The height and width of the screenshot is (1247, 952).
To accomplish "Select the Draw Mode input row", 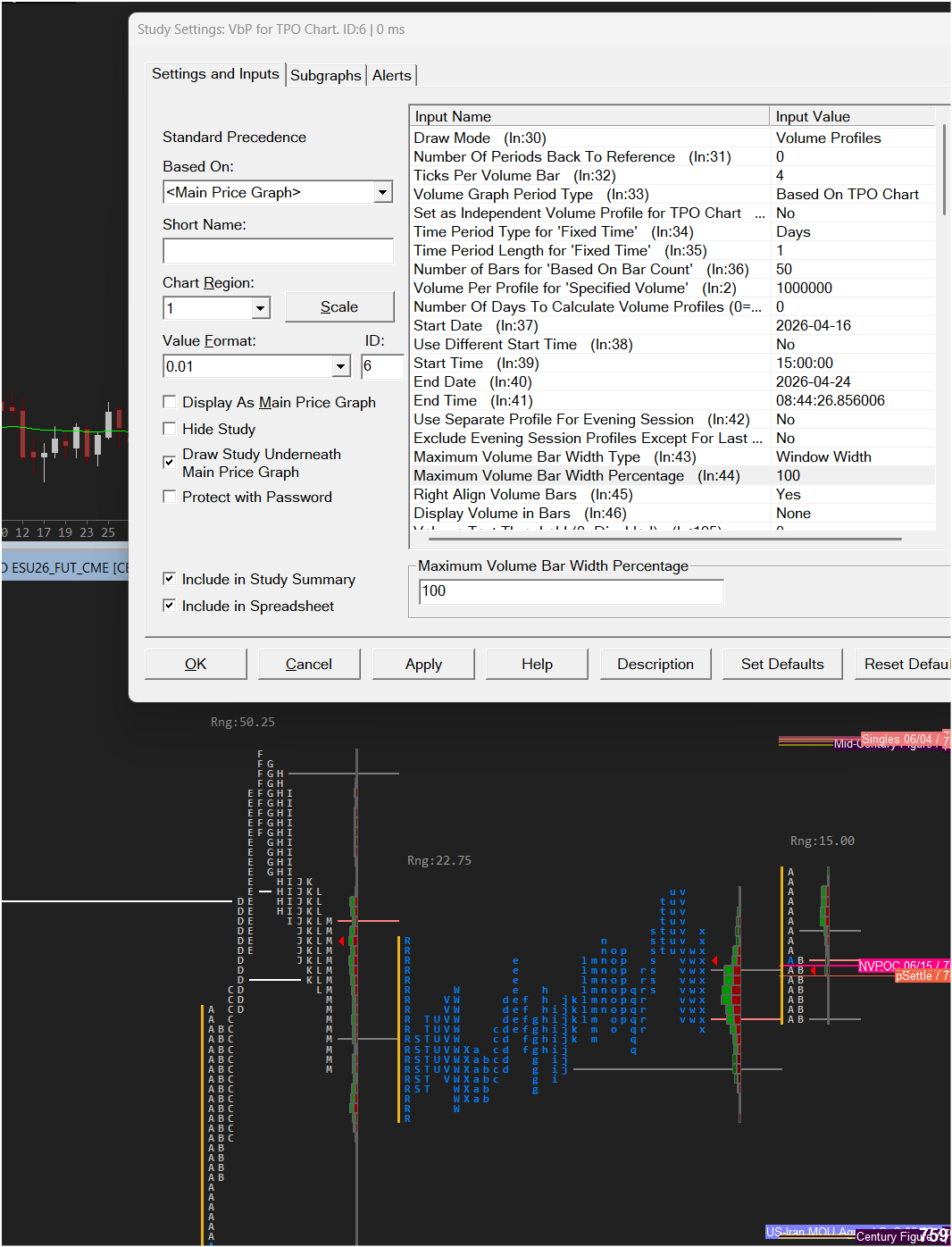I will coord(672,138).
